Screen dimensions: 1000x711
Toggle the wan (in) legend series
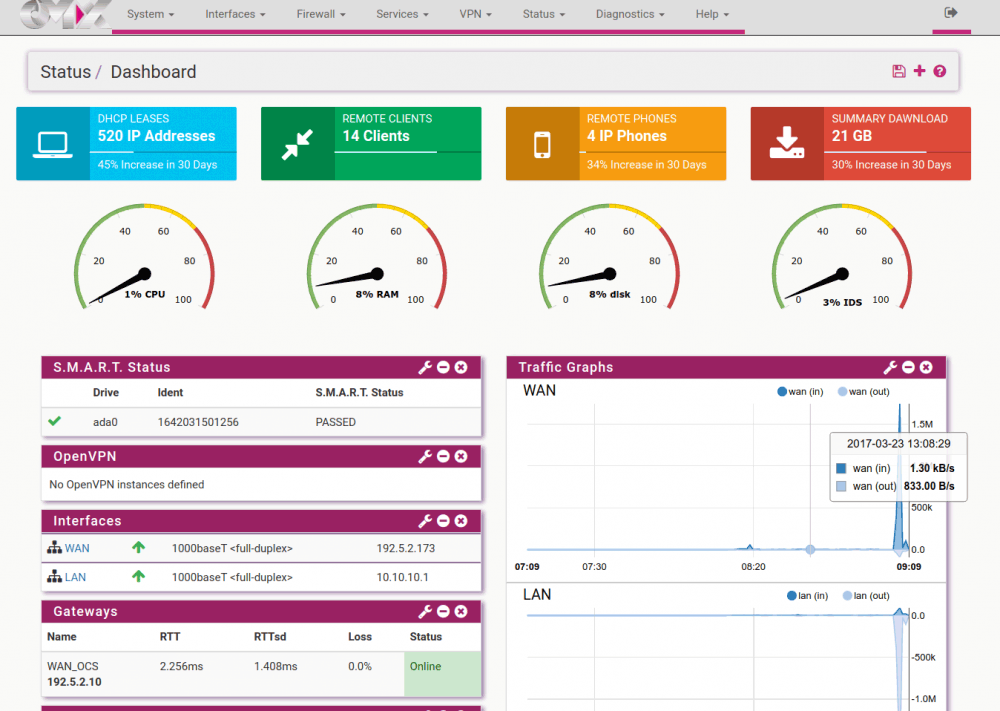(x=799, y=392)
